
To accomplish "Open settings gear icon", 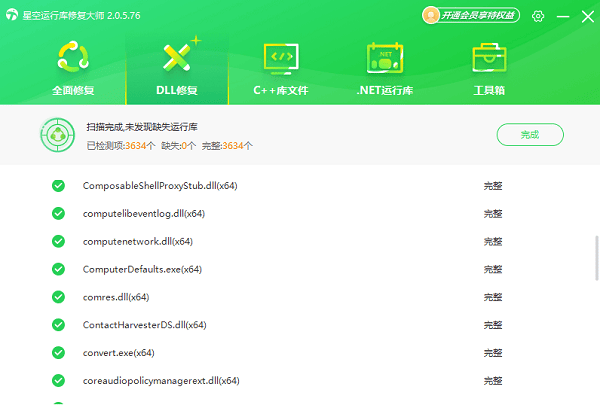I will pos(538,16).
